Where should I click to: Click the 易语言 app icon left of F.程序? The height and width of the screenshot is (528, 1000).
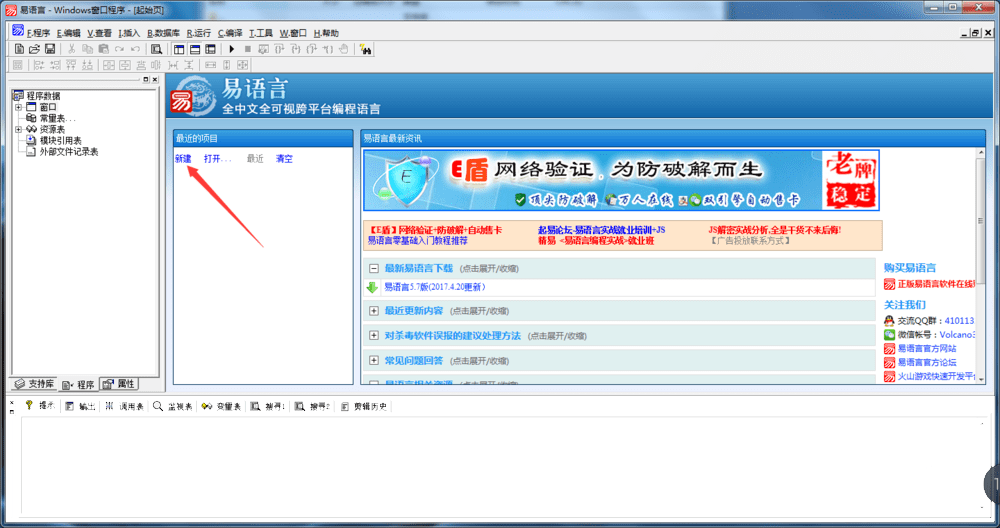pyautogui.click(x=18, y=31)
